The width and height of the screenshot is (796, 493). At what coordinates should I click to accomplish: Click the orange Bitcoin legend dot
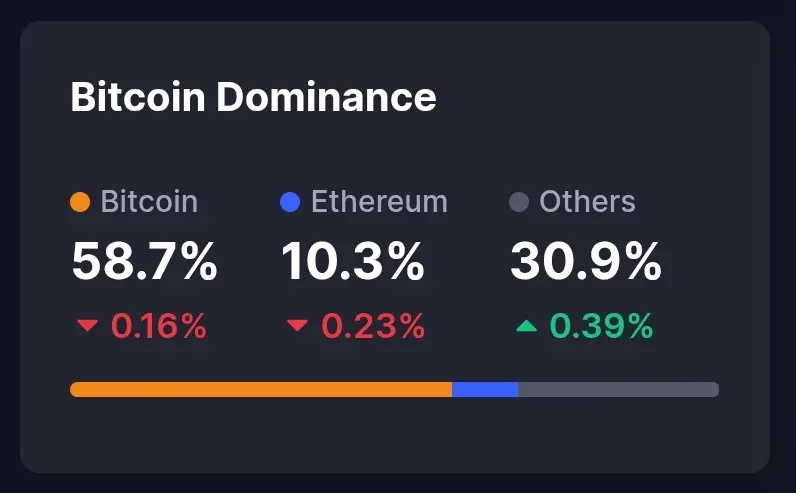coord(80,202)
